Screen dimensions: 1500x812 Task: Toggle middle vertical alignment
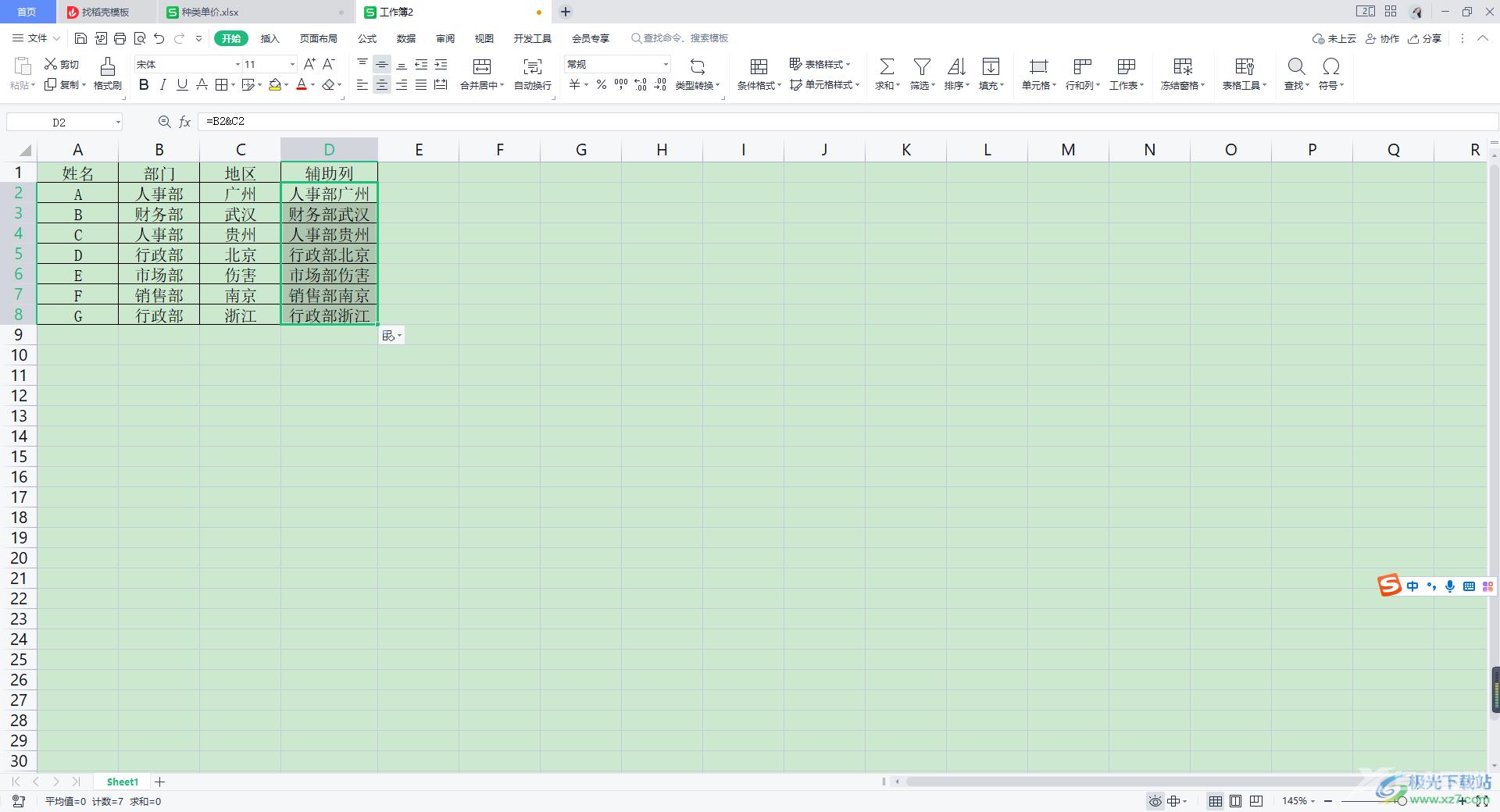382,64
